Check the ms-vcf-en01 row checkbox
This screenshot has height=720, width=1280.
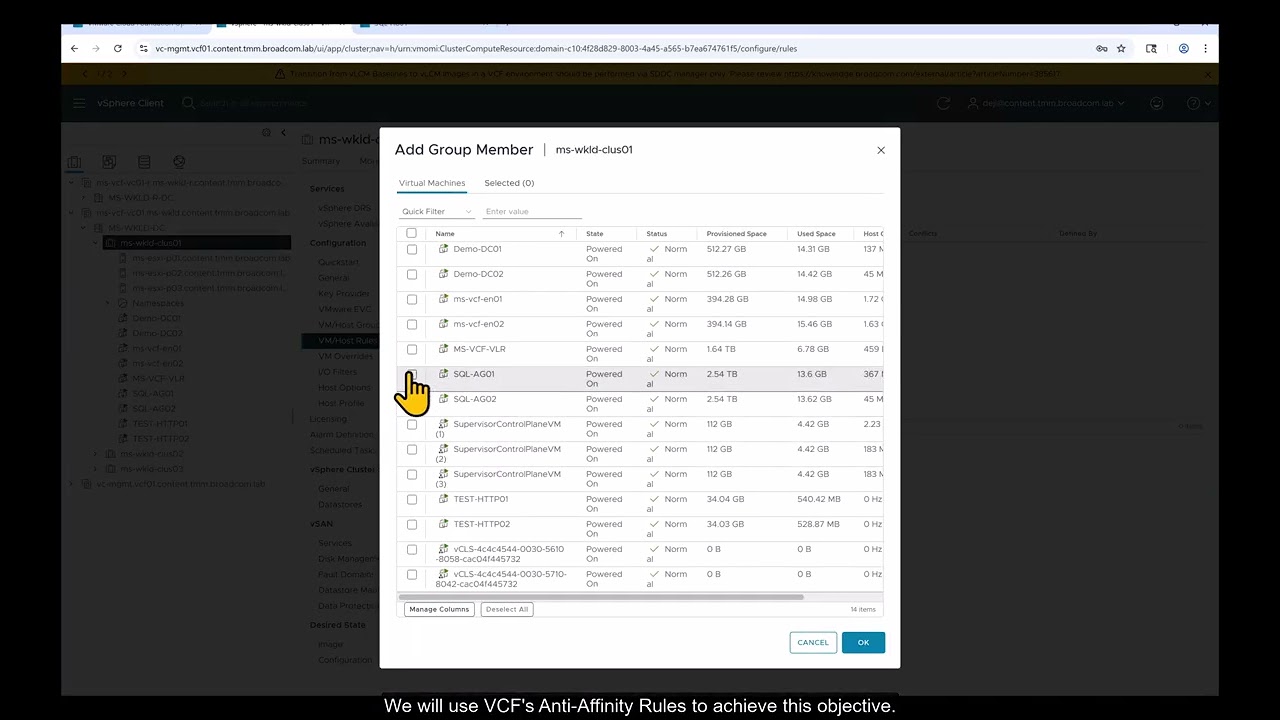click(412, 299)
